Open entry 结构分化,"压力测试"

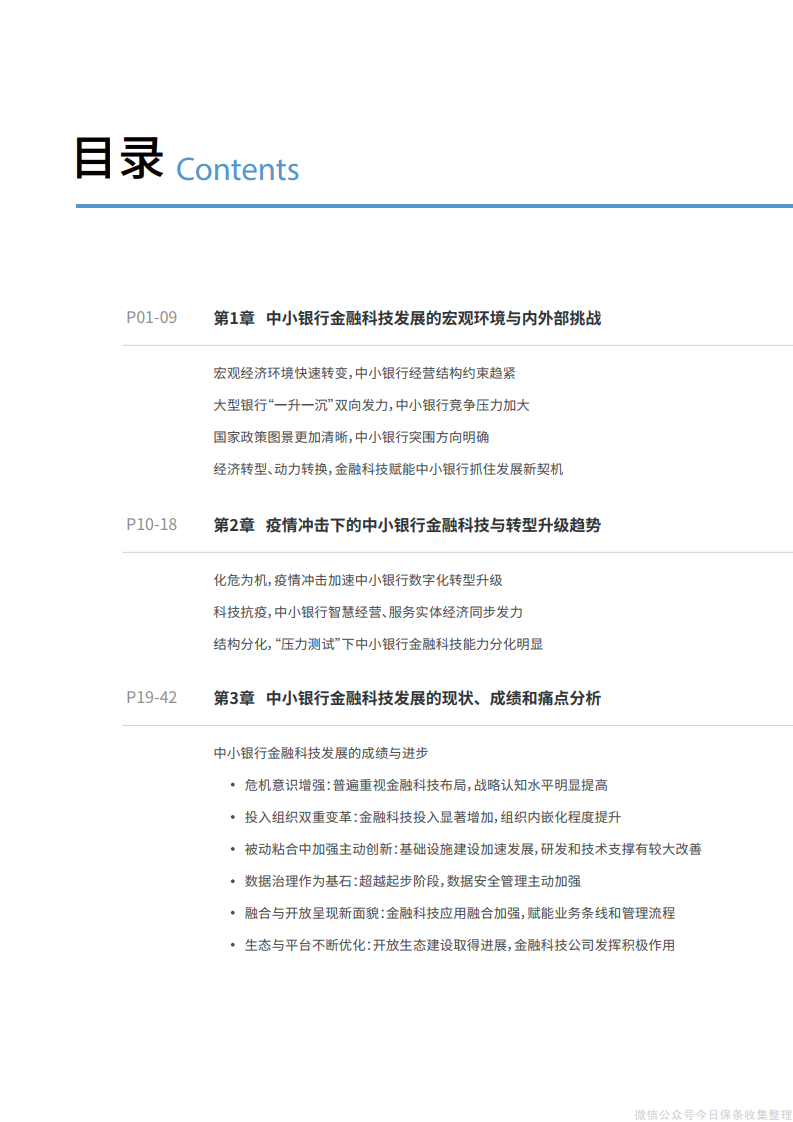tap(377, 644)
